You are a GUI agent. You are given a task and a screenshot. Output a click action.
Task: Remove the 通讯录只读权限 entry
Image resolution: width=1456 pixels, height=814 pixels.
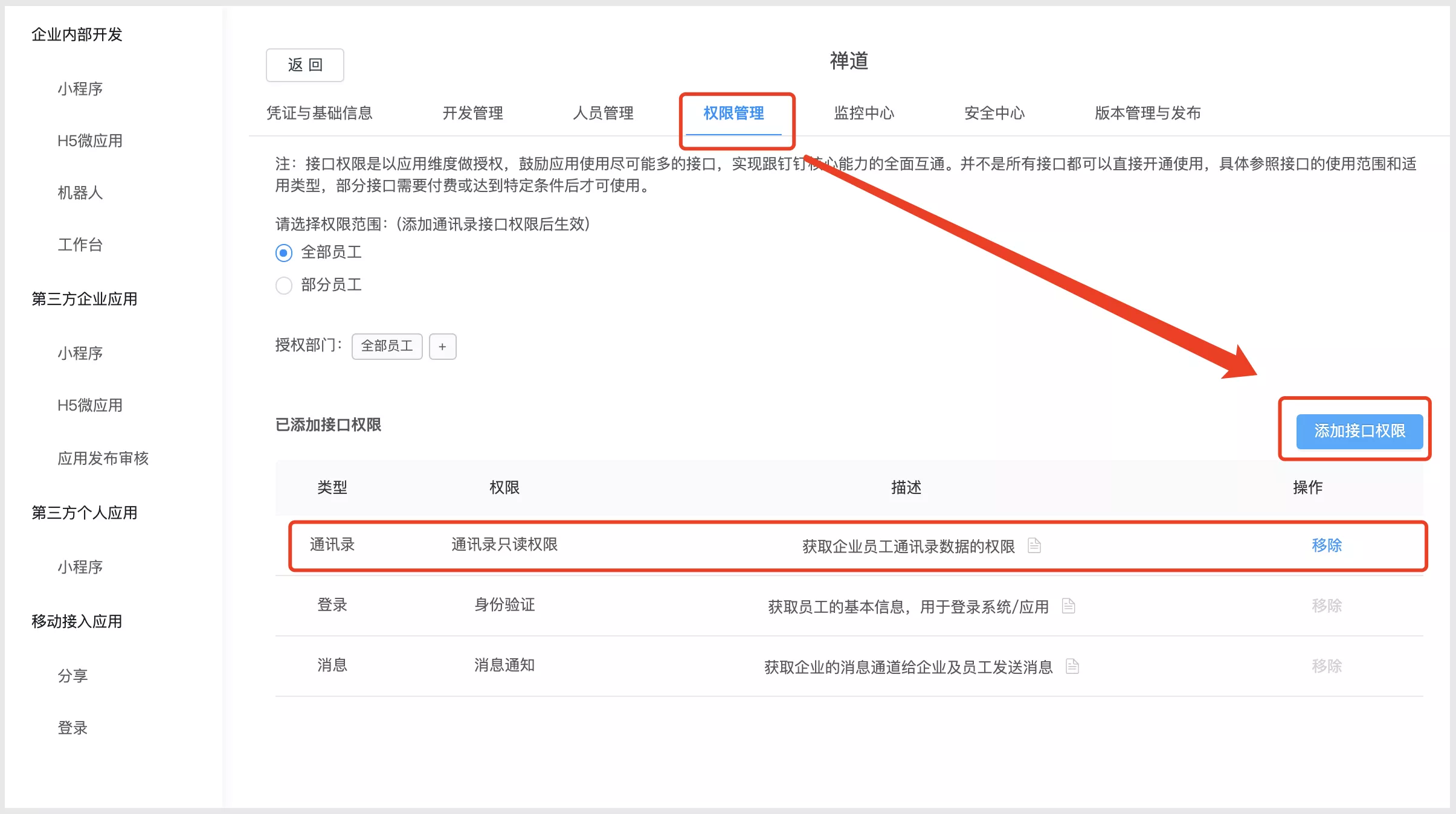click(x=1326, y=545)
